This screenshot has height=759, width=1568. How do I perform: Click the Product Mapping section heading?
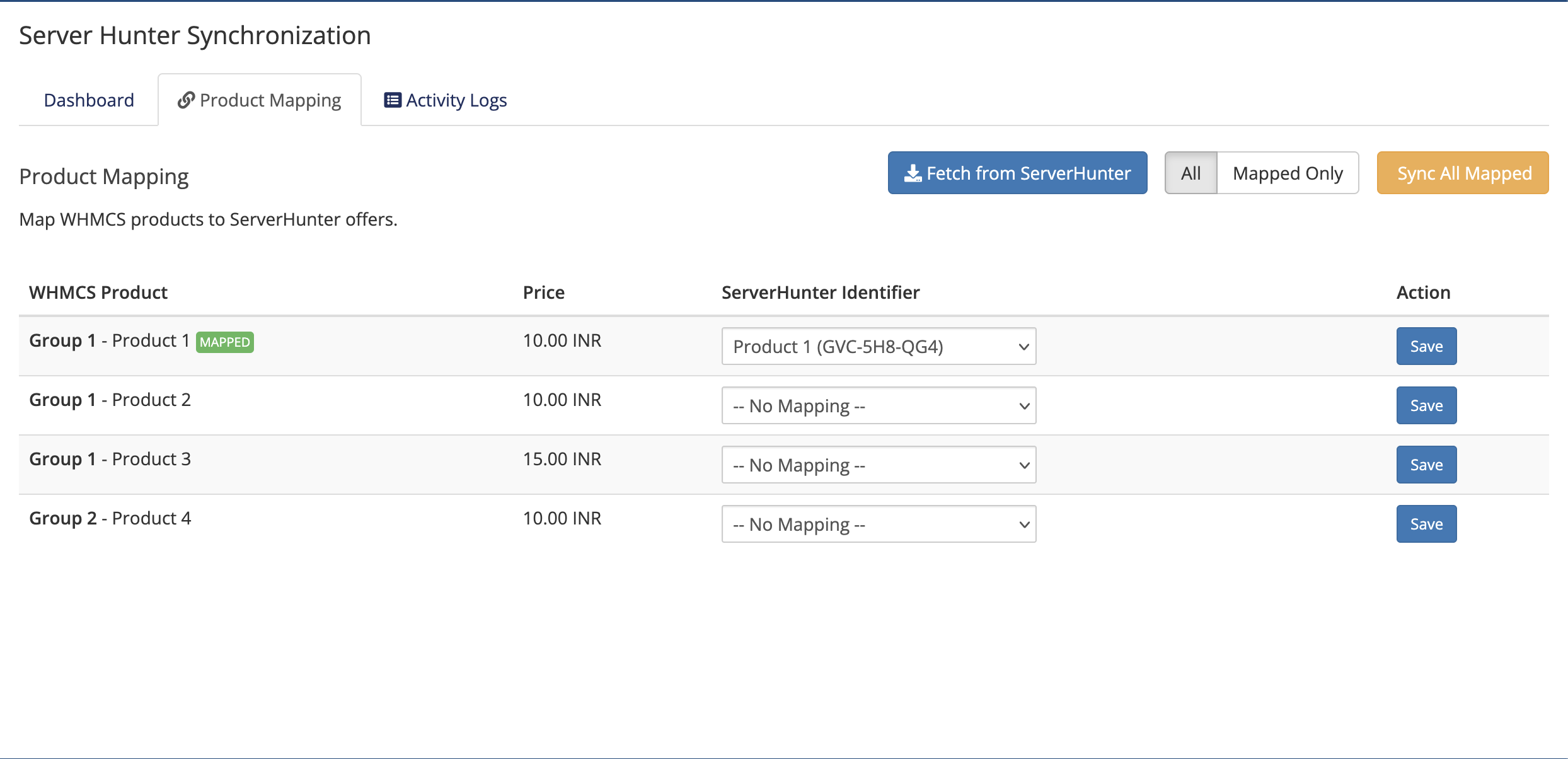(x=104, y=177)
